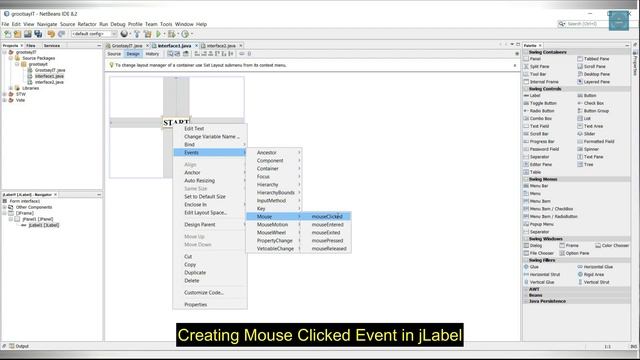Select the Progress Bar palette item

(x=539, y=142)
